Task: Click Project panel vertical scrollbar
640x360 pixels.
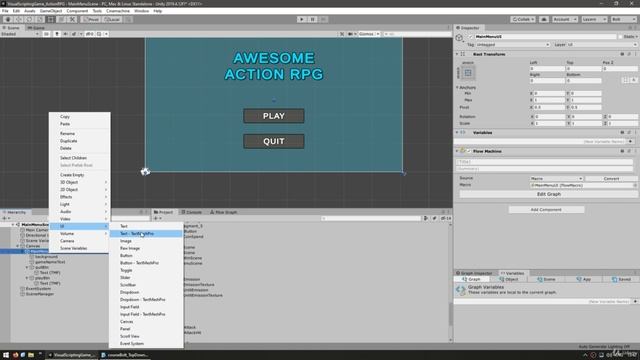Action: click(x=451, y=314)
